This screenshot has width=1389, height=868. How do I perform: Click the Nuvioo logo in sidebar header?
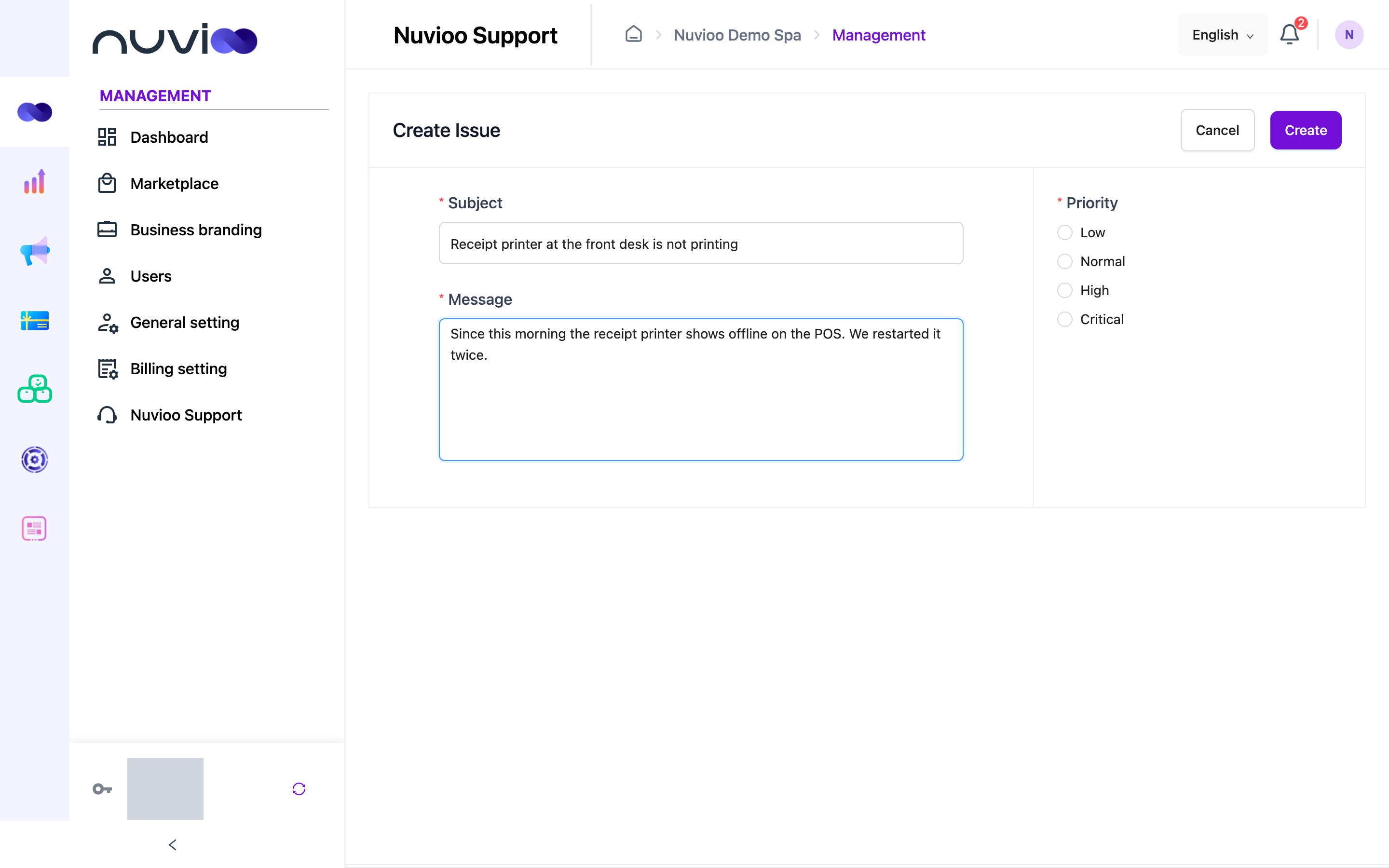(175, 39)
